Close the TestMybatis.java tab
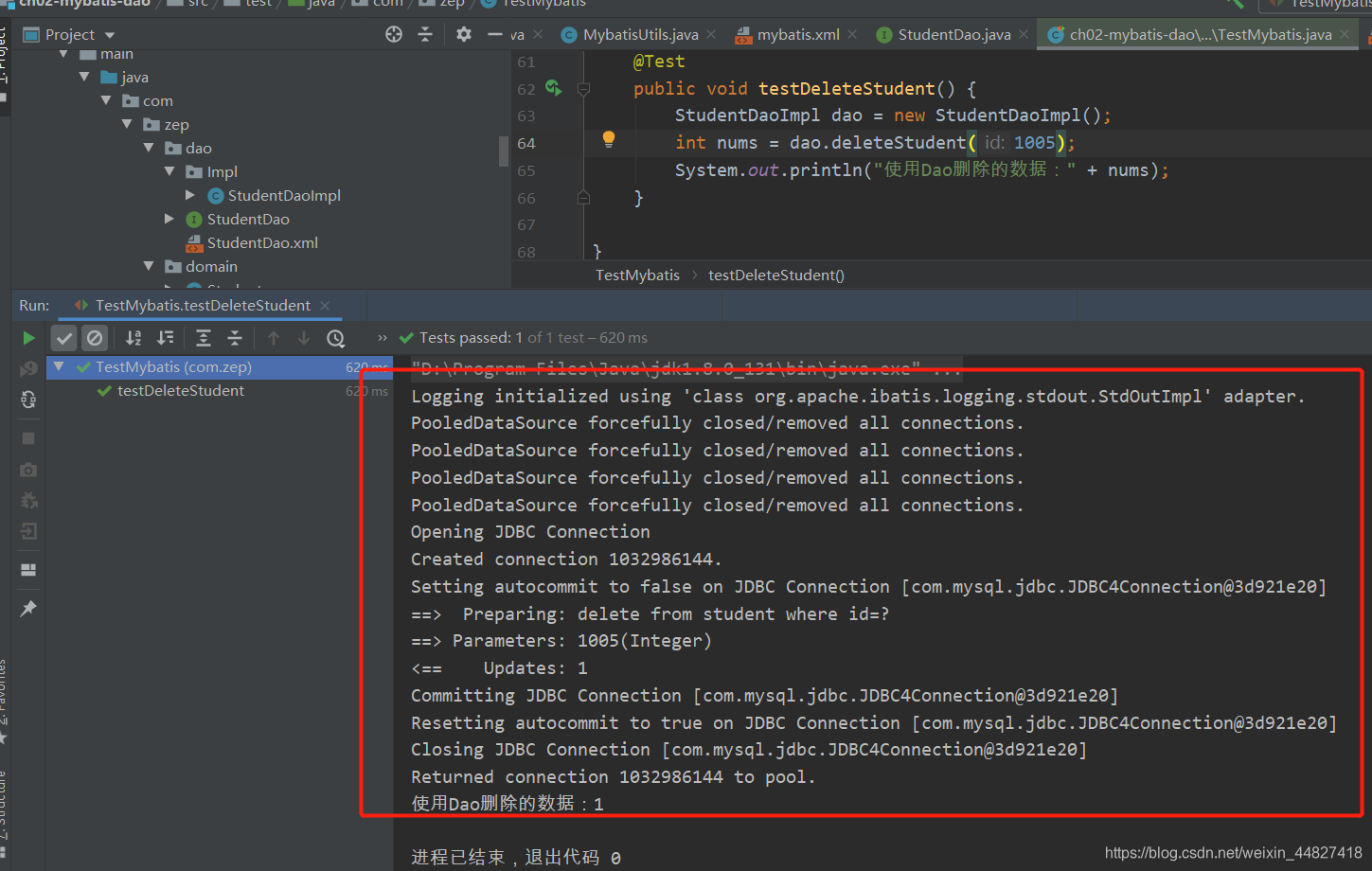 pyautogui.click(x=1345, y=34)
